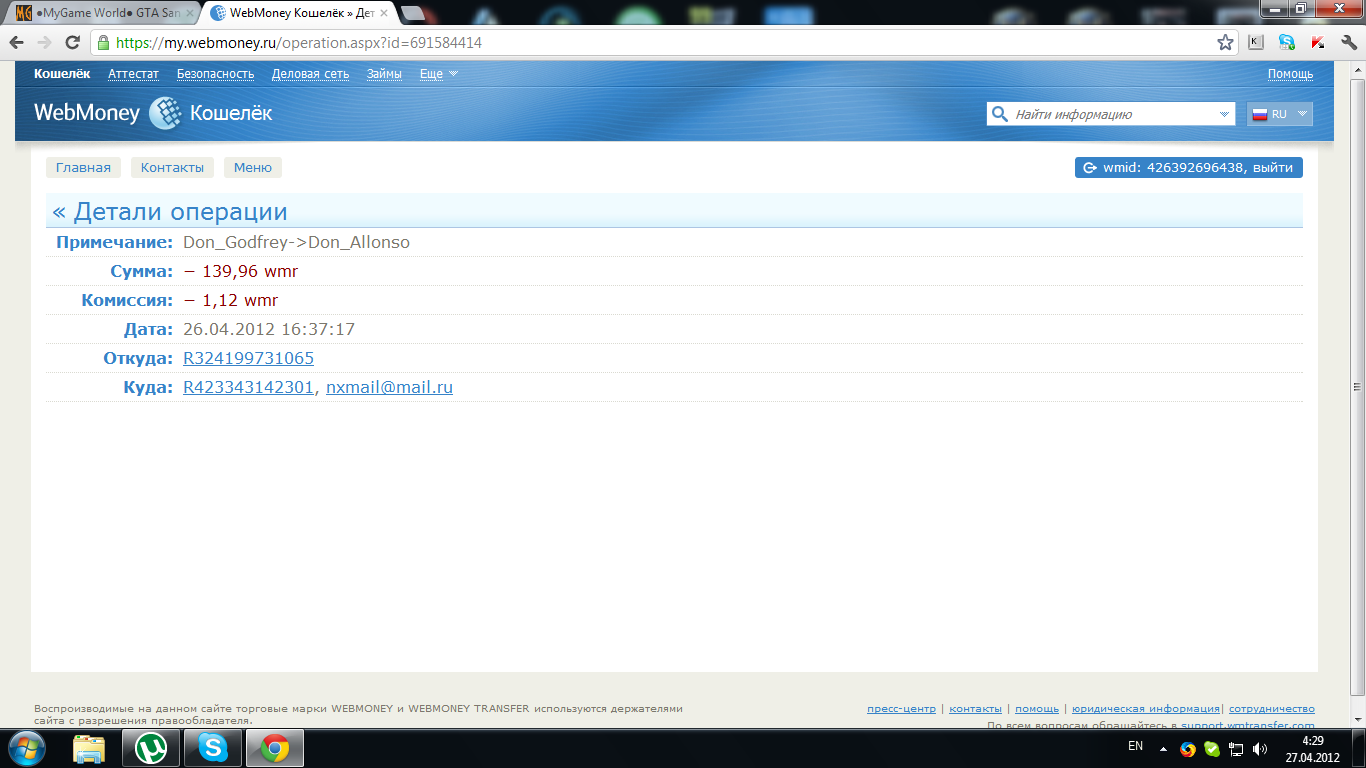Open the Кошелёк top menu item
The image size is (1366, 768).
pos(62,73)
